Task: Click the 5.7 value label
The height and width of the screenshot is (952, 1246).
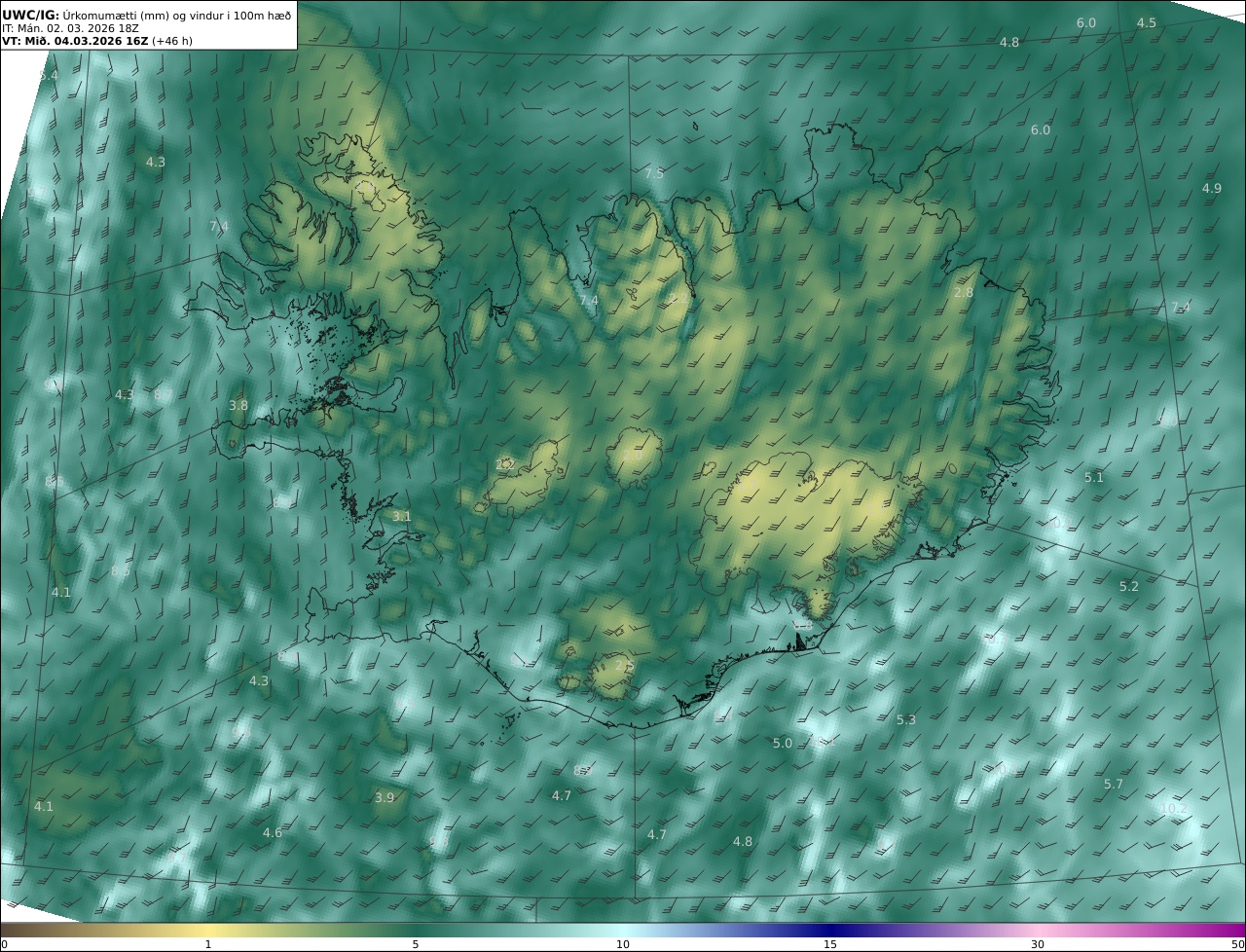Action: tap(1114, 784)
